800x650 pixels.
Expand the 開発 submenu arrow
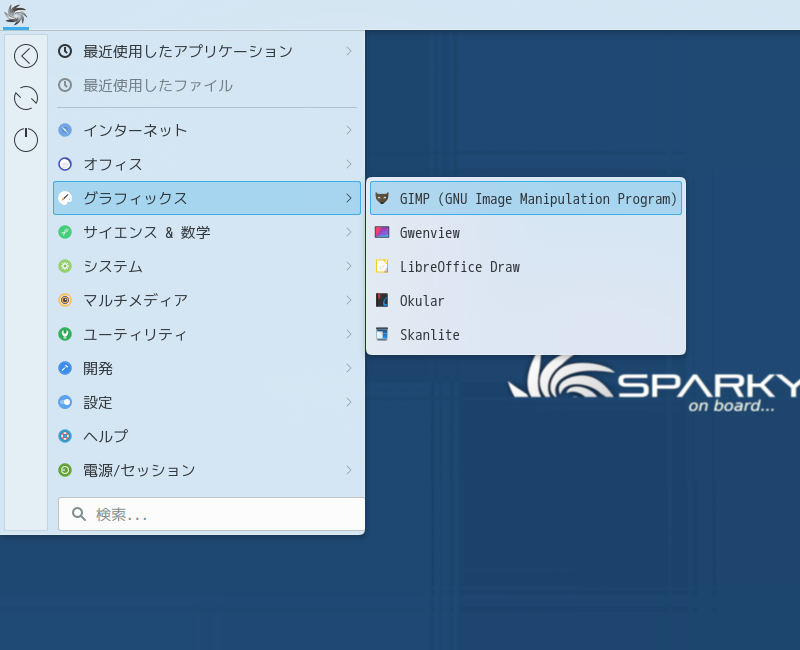click(349, 368)
